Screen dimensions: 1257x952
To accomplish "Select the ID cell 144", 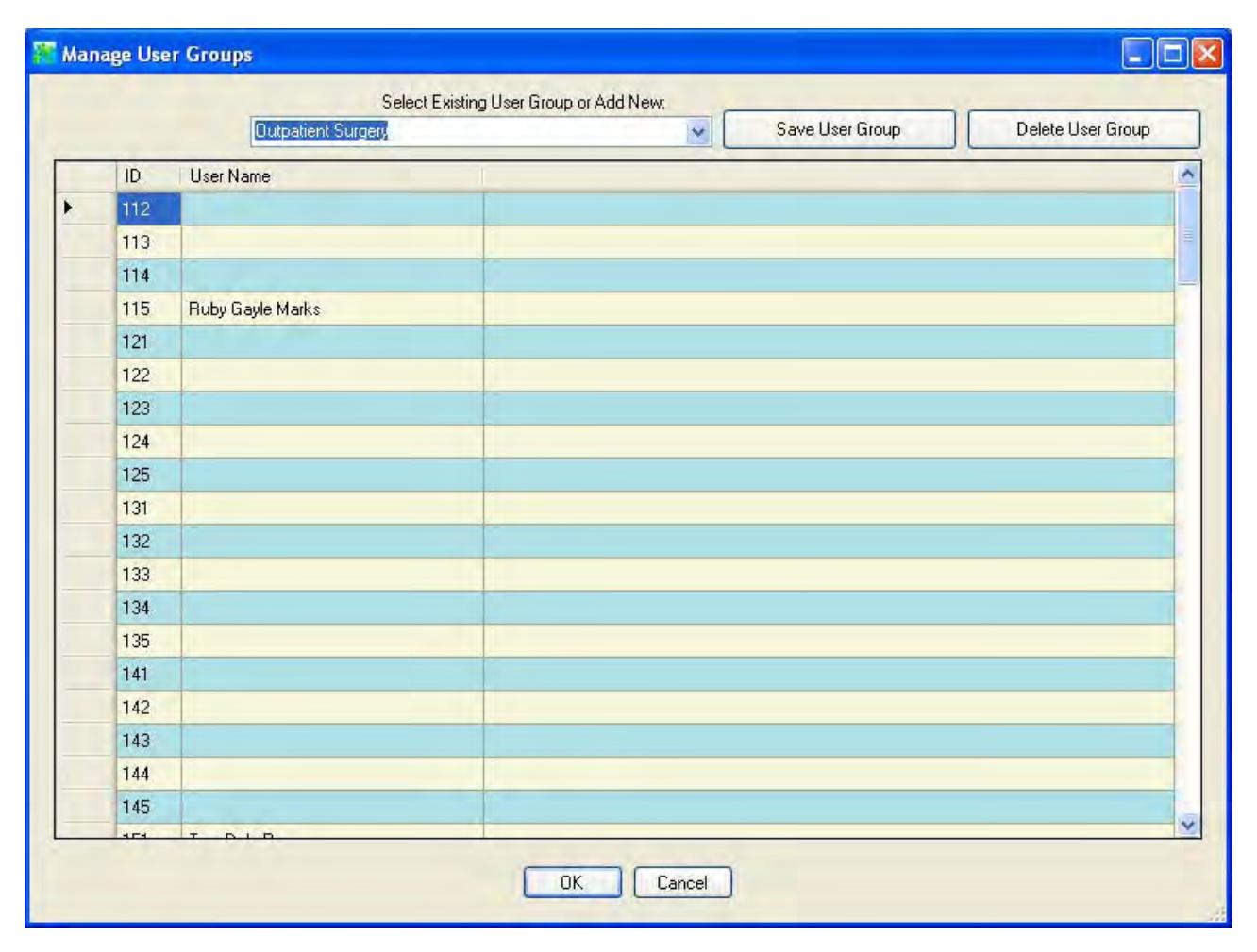I will [149, 774].
